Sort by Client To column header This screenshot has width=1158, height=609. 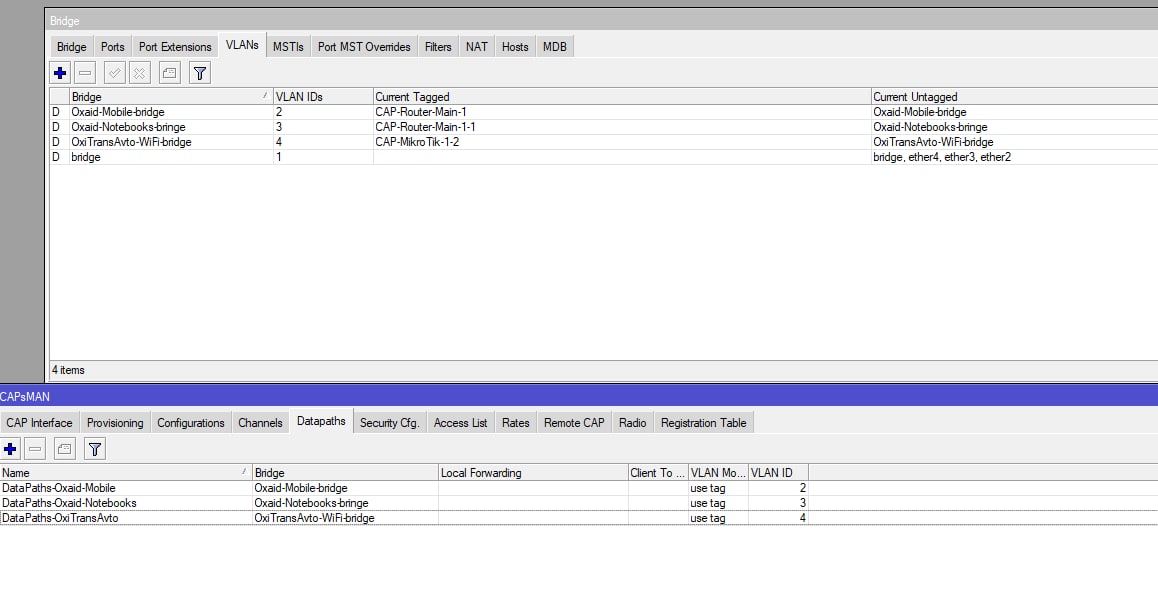(657, 472)
